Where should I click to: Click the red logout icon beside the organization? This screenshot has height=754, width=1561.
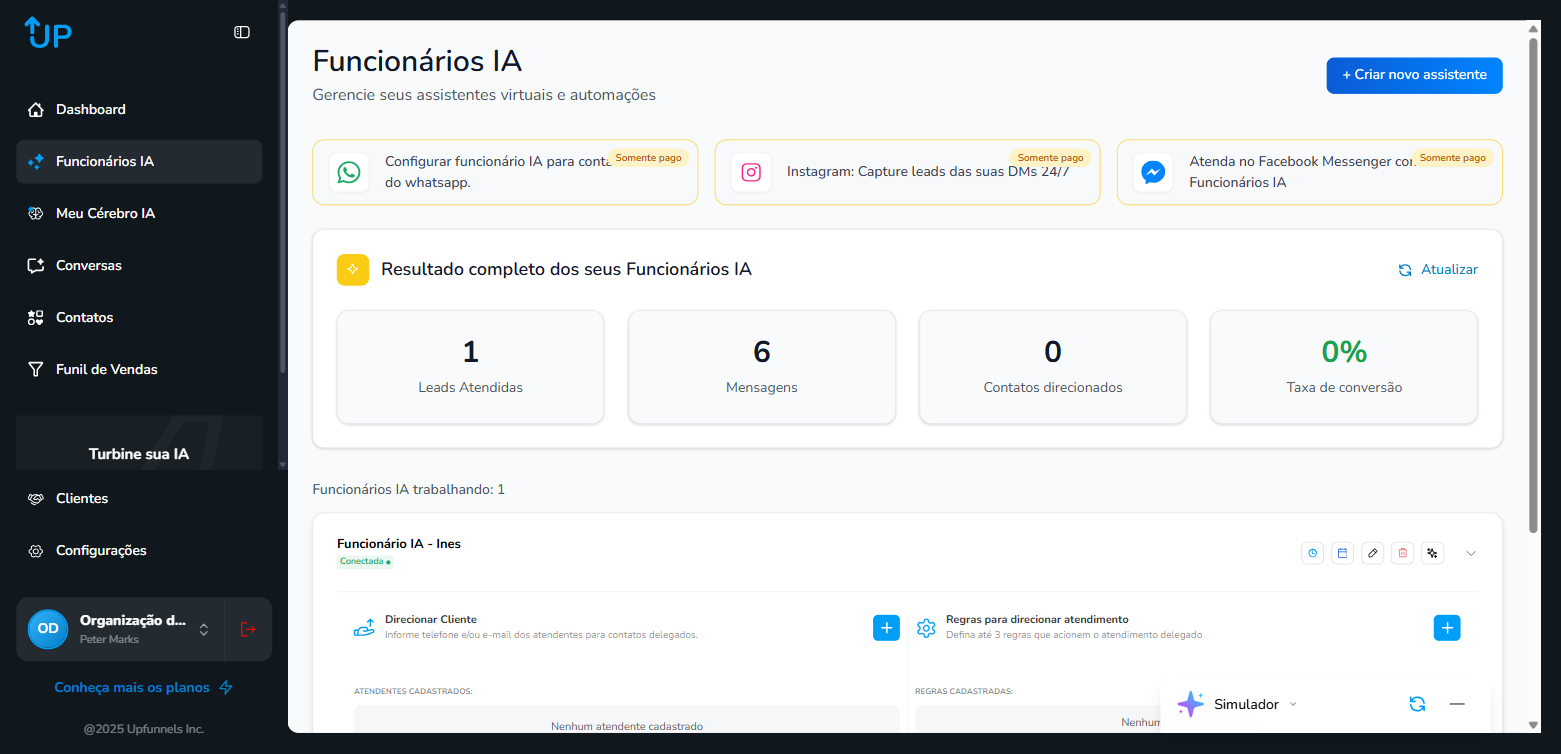[248, 629]
